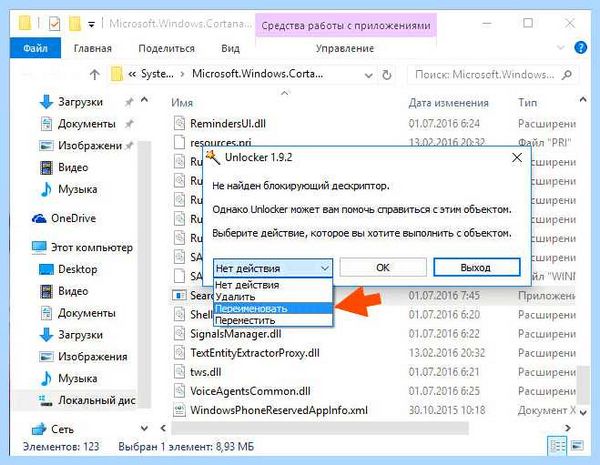Expand the Сеть navigation chevron

click(x=144, y=428)
